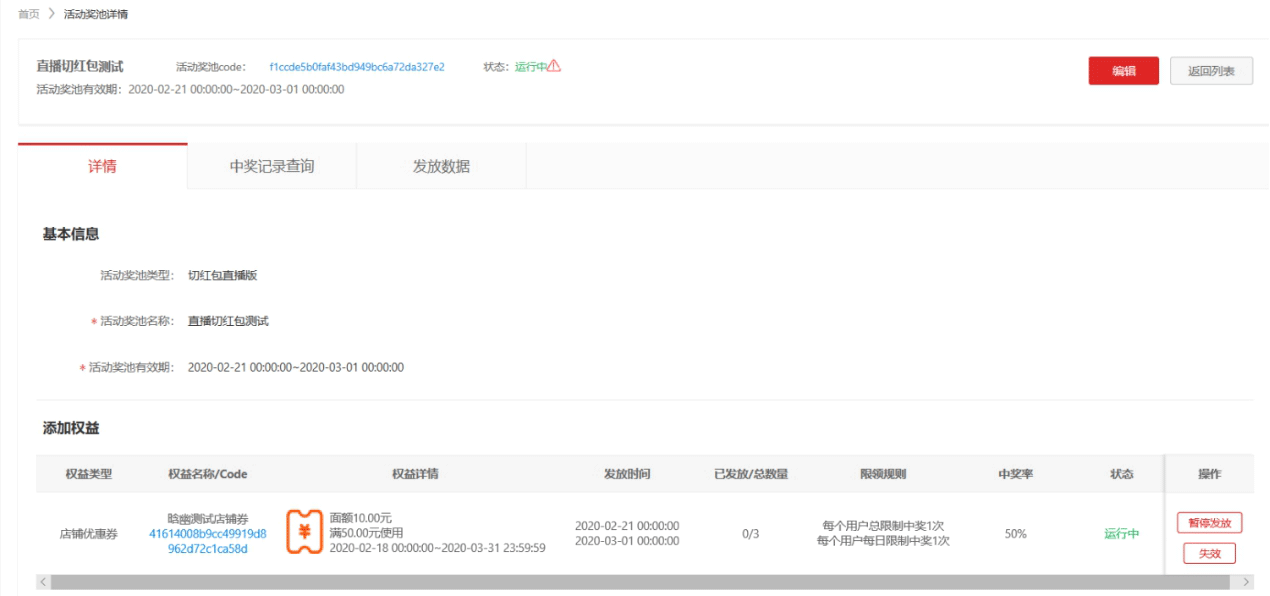
Task: Click the red 编辑 button
Action: (1123, 71)
